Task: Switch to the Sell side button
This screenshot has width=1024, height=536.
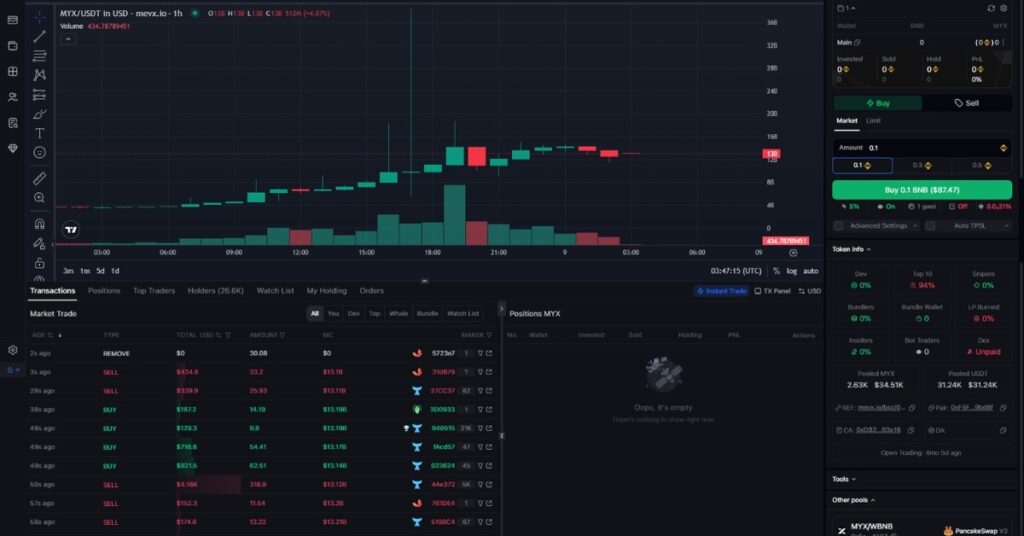Action: [x=967, y=103]
